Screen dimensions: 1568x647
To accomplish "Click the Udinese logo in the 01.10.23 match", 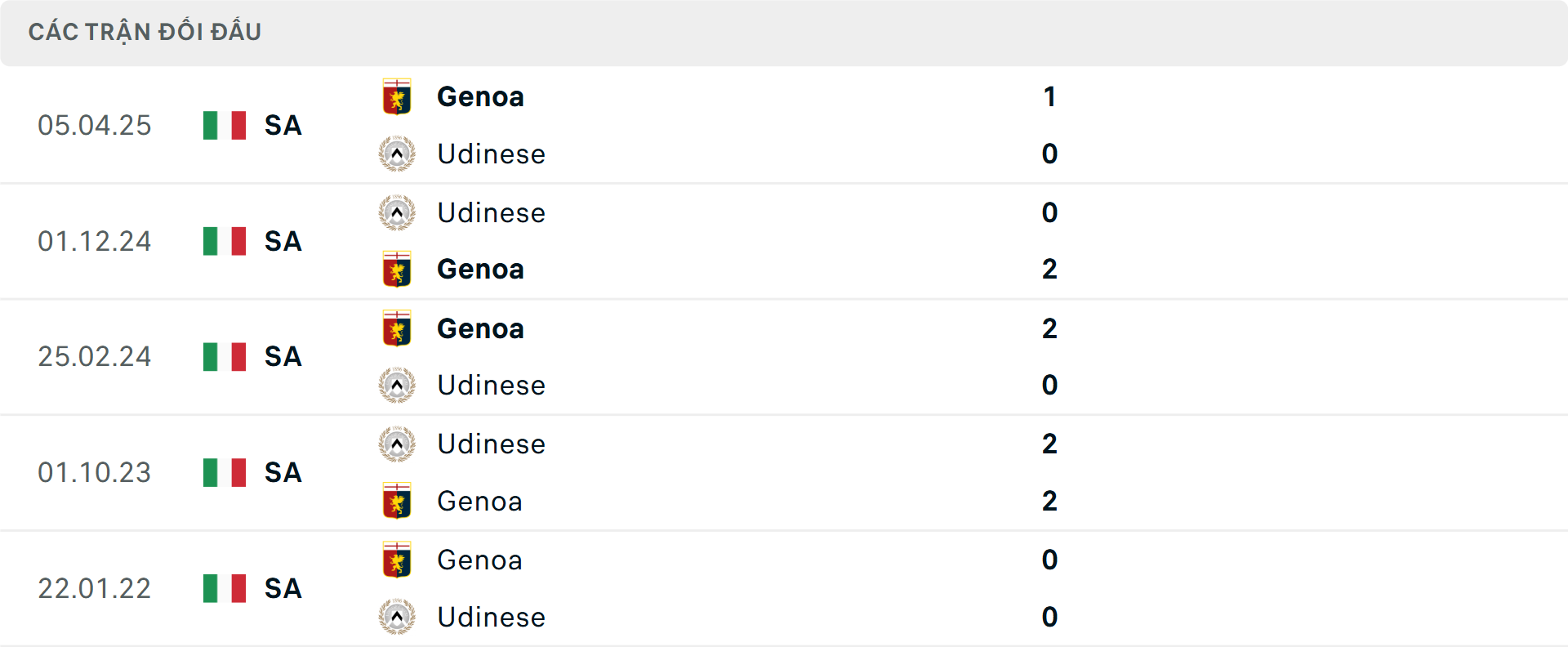I will (x=398, y=444).
